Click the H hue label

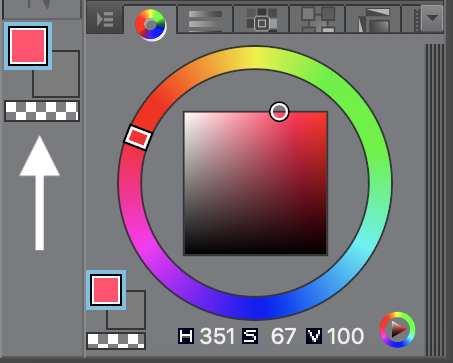coord(186,336)
